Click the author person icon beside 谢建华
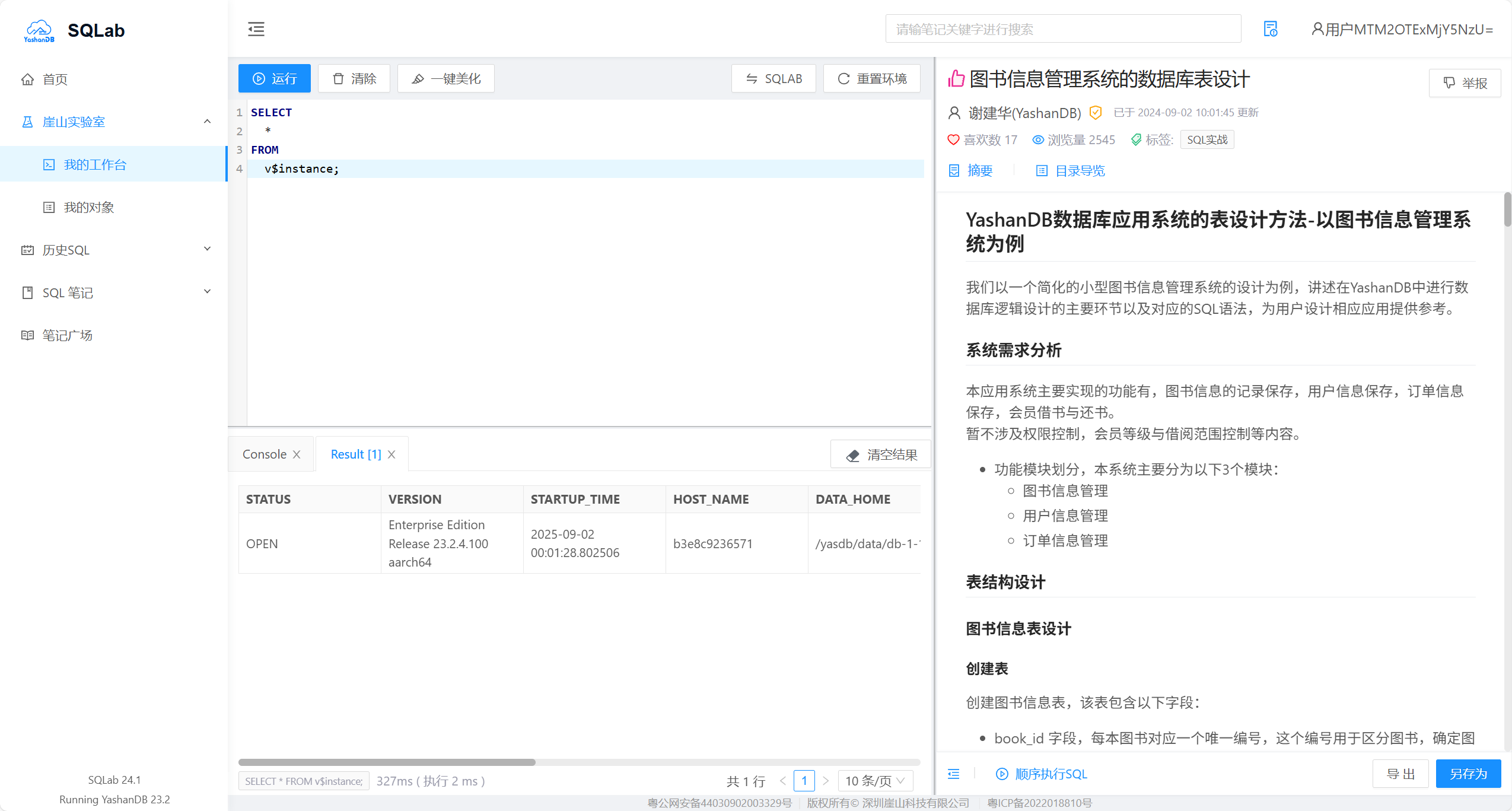The width and height of the screenshot is (1512, 811). 954,113
